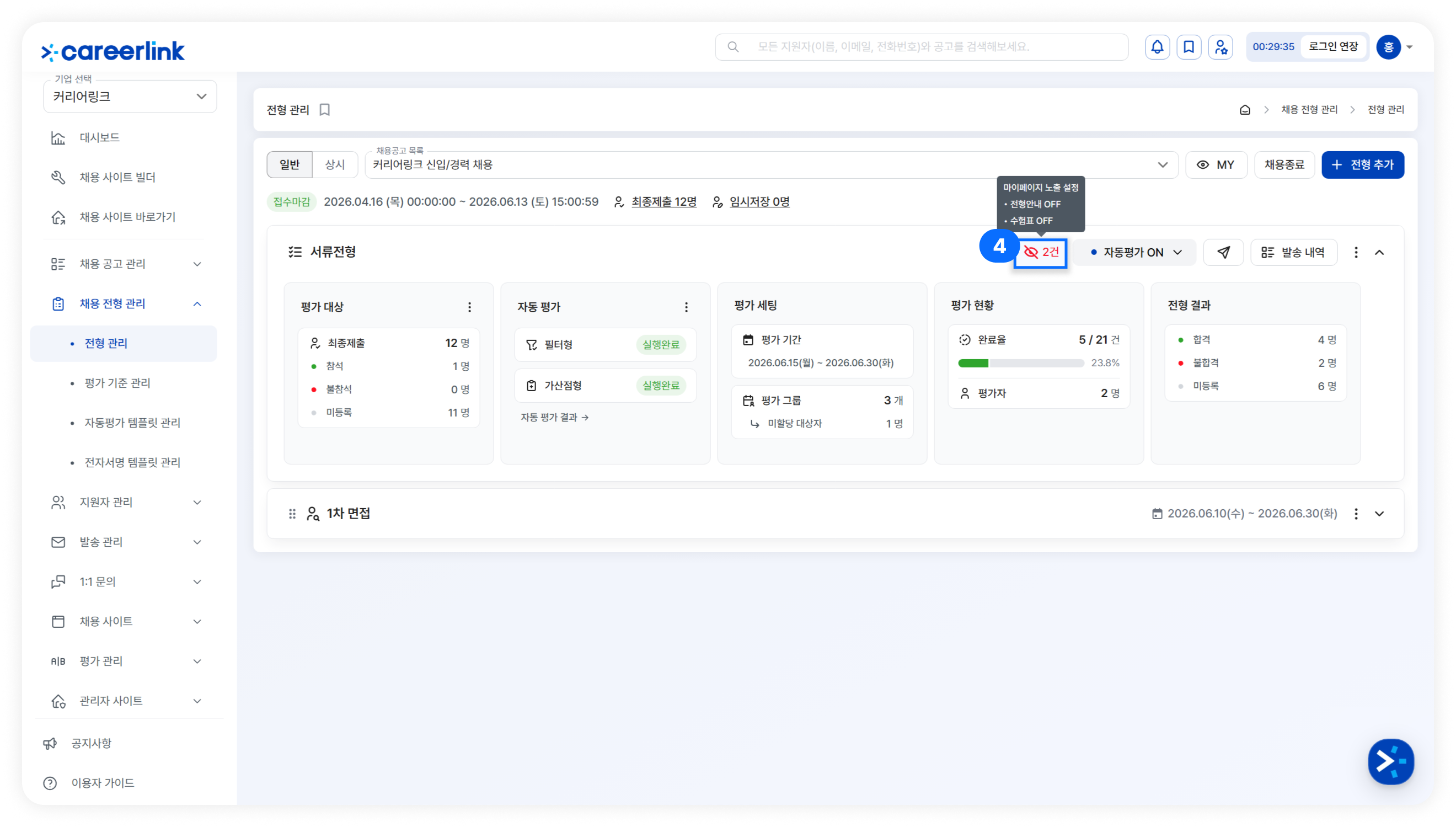Screen dimensions: 1456x827
Task: Select 평가 기준 관리 submenu item
Action: (x=117, y=383)
